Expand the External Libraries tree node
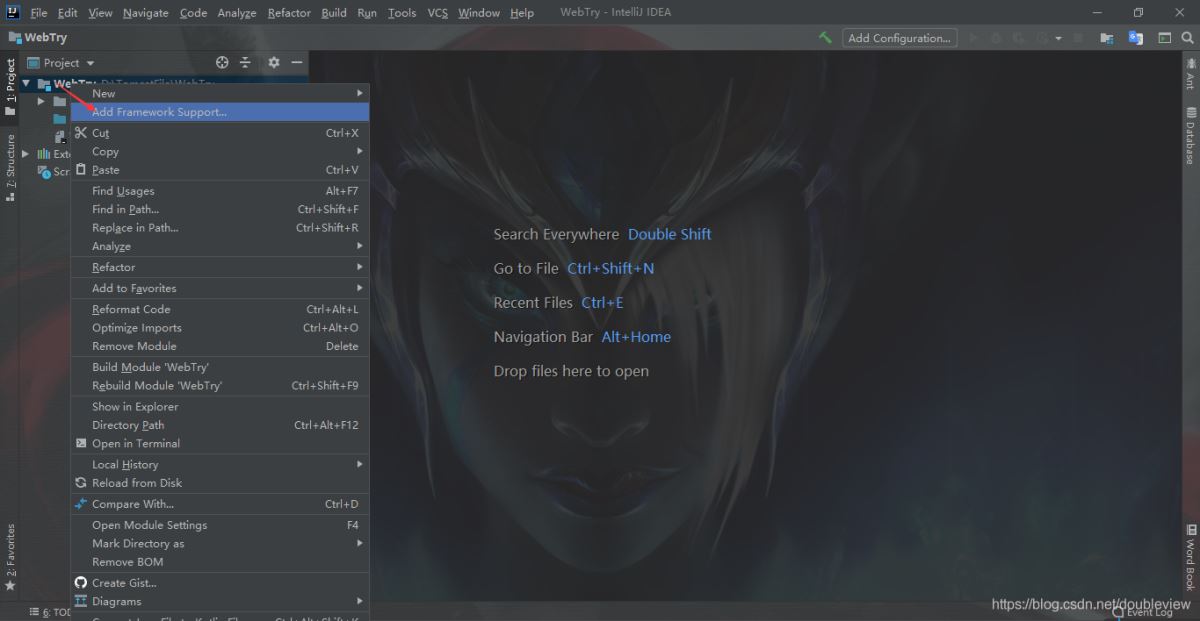The height and width of the screenshot is (621, 1200). click(x=26, y=154)
